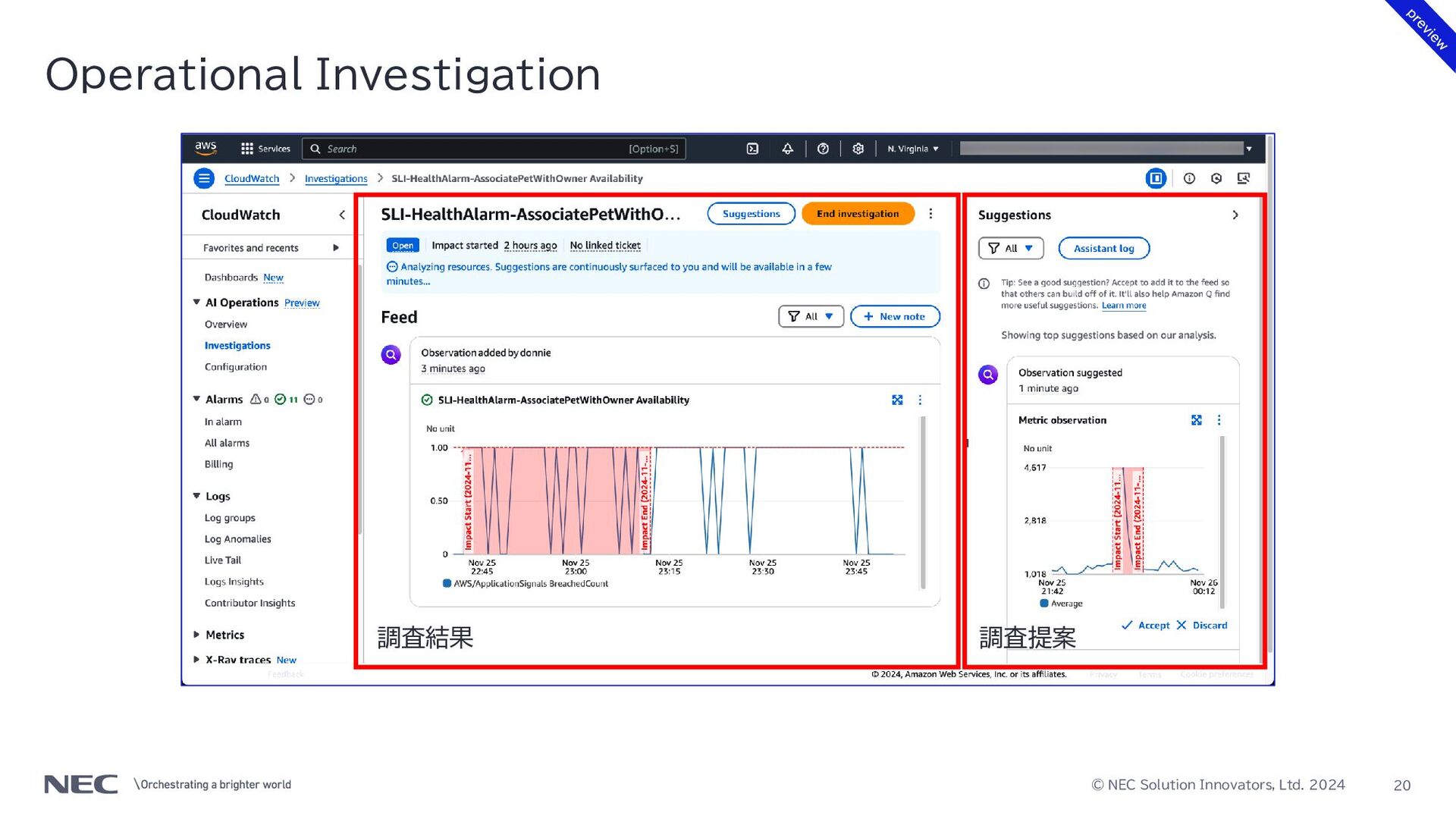
Task: Open the info circle icon in header
Action: (x=1189, y=178)
